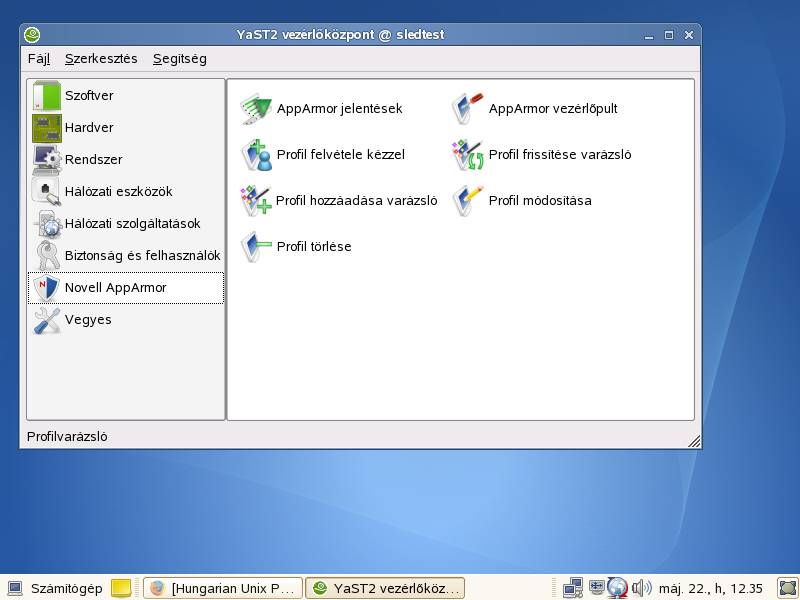Click the Számítógép menu label
800x600 pixels.
click(66, 588)
